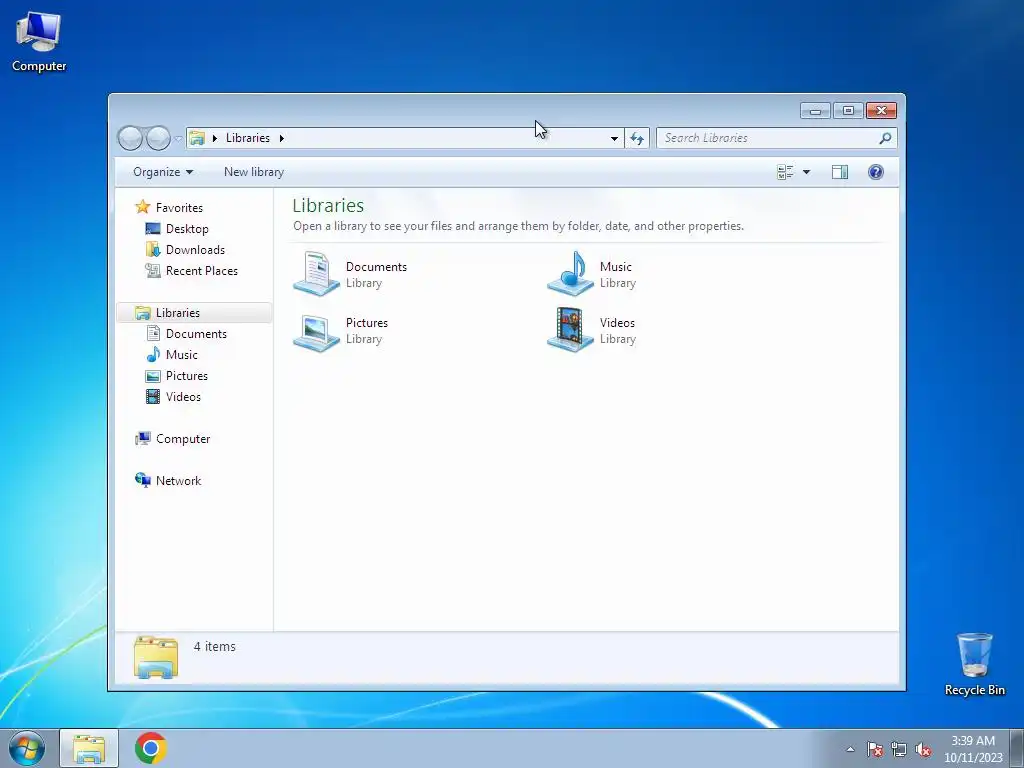Click the Libraries icon in address bar

point(197,138)
